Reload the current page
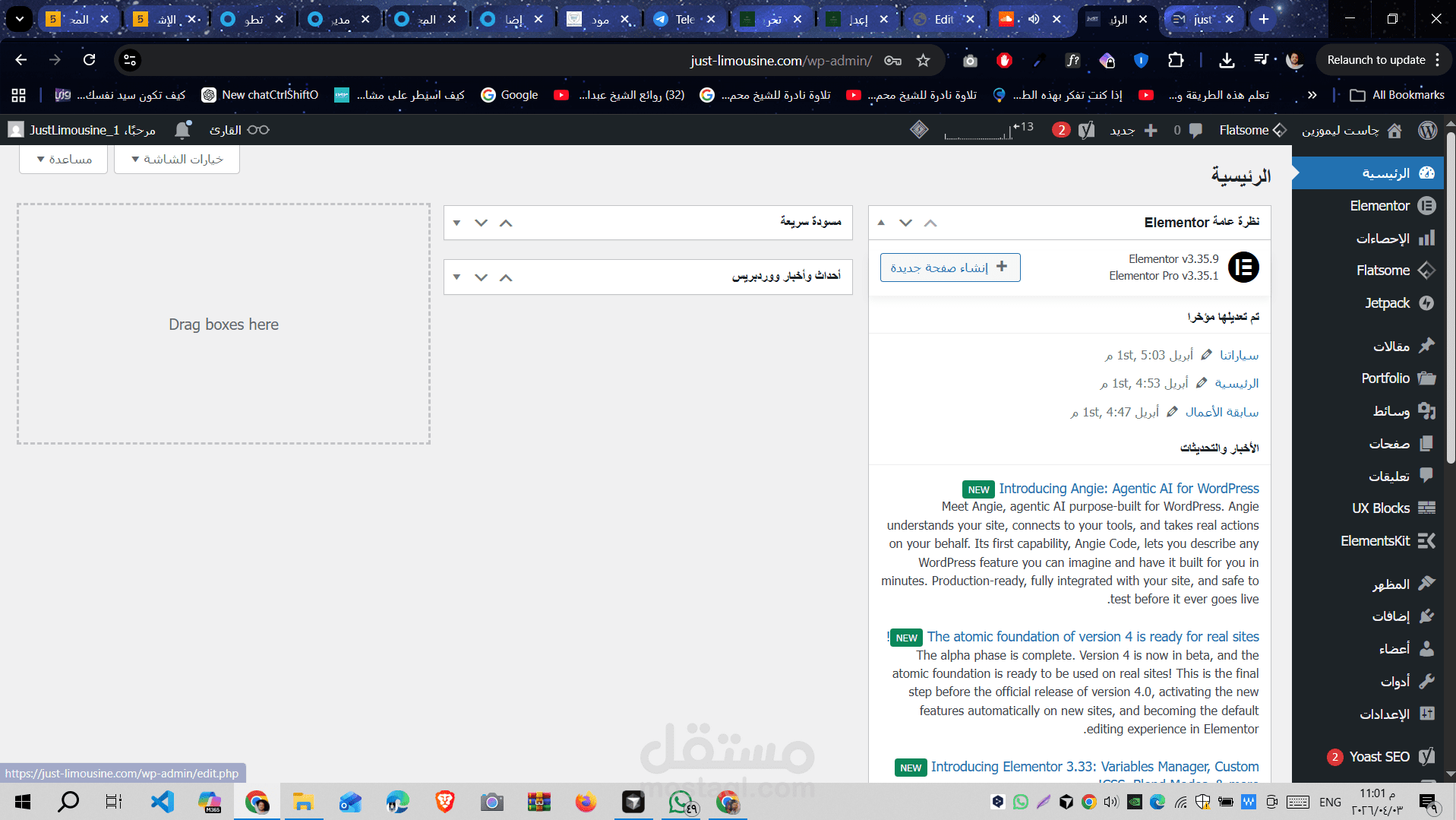 point(89,60)
